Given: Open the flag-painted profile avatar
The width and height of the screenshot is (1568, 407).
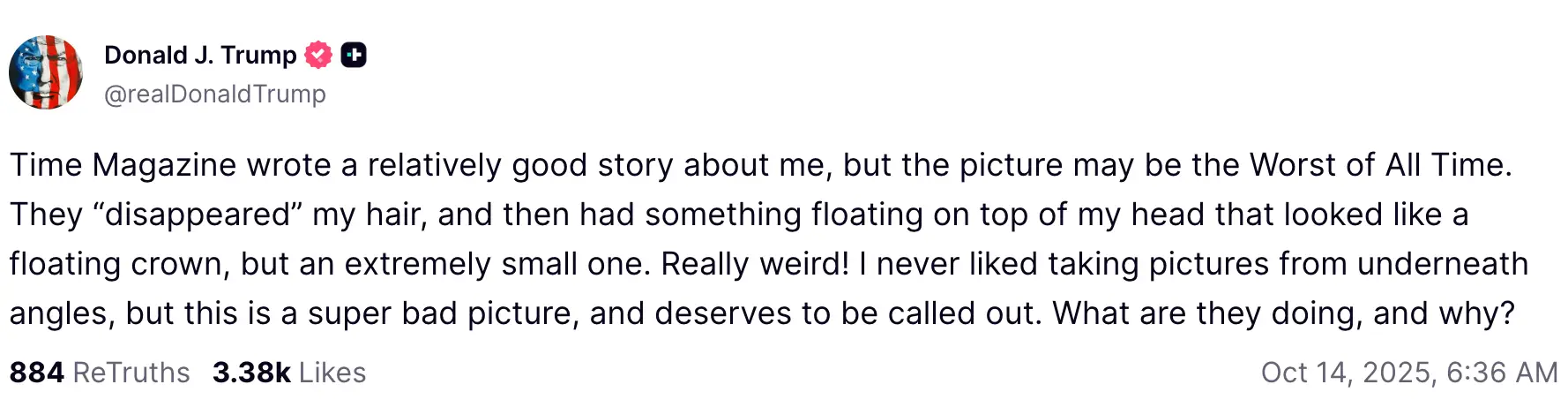Looking at the screenshot, I should [46, 72].
